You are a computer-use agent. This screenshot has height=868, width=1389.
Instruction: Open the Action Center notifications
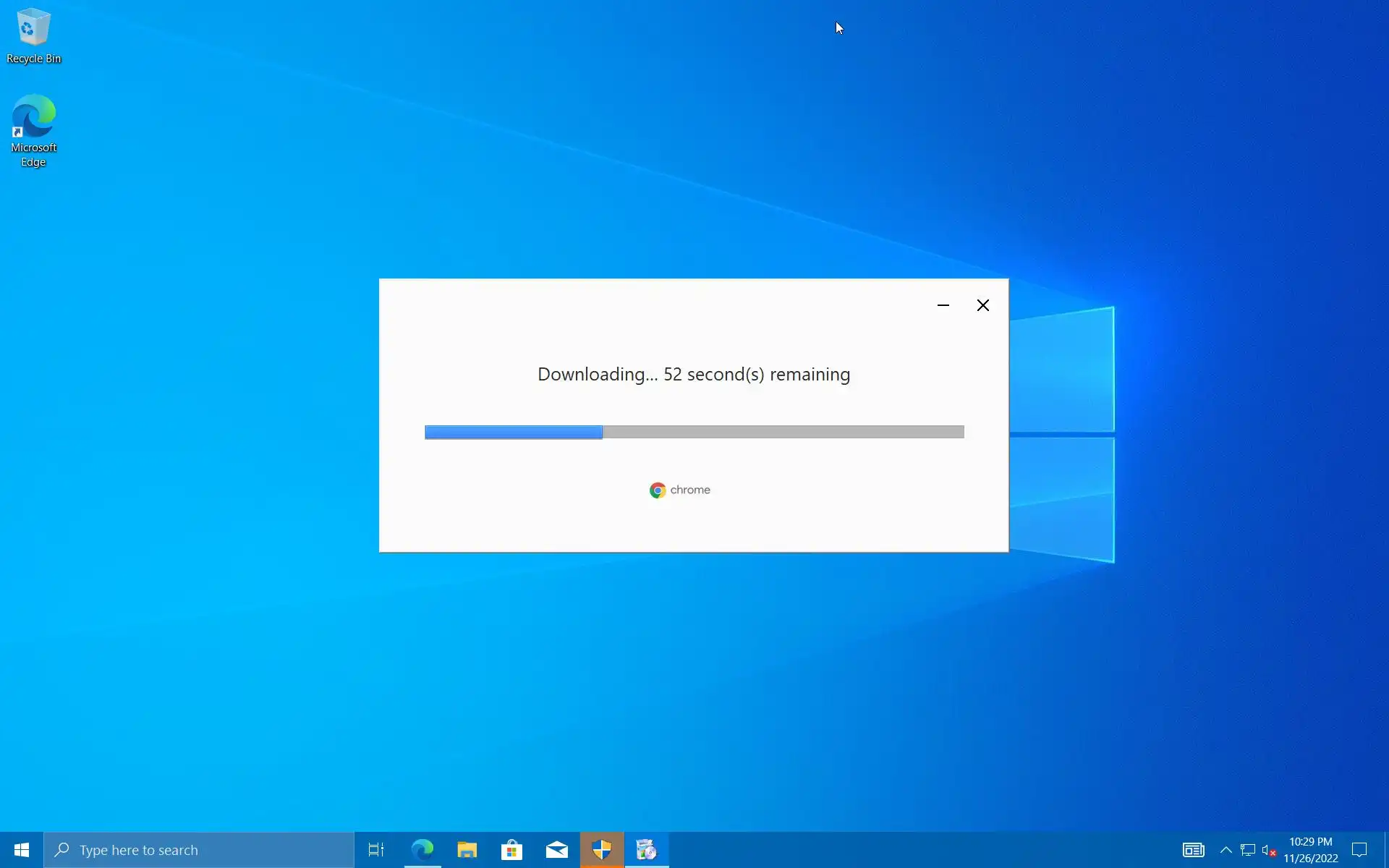(1359, 850)
